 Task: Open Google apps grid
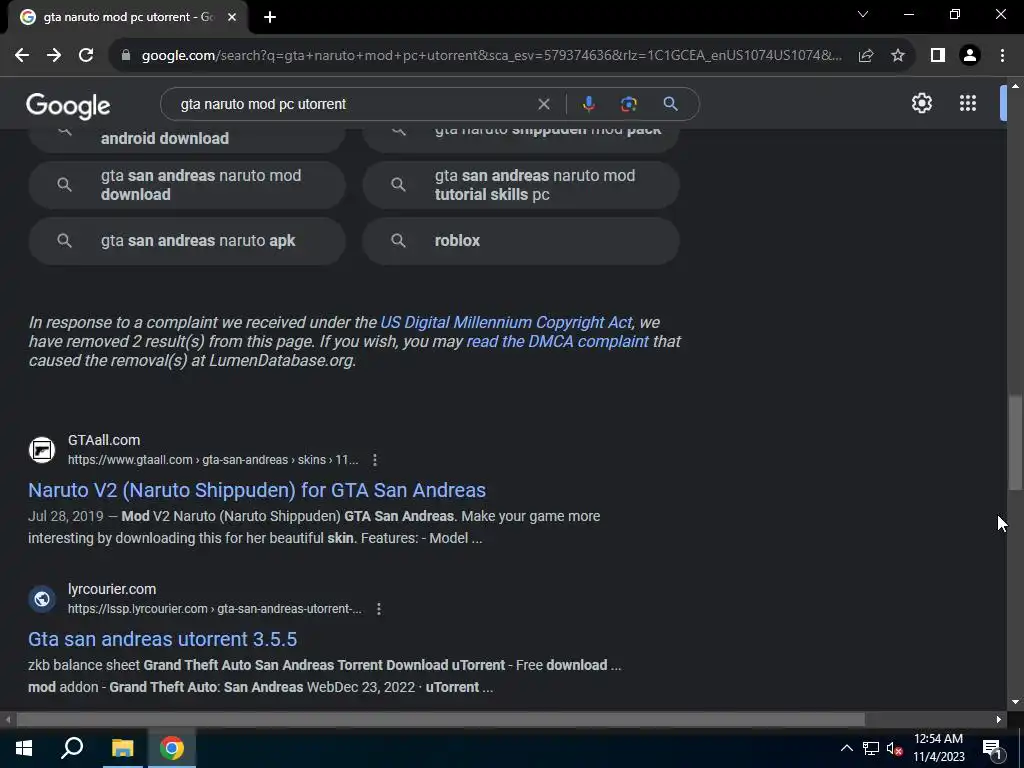pos(968,103)
